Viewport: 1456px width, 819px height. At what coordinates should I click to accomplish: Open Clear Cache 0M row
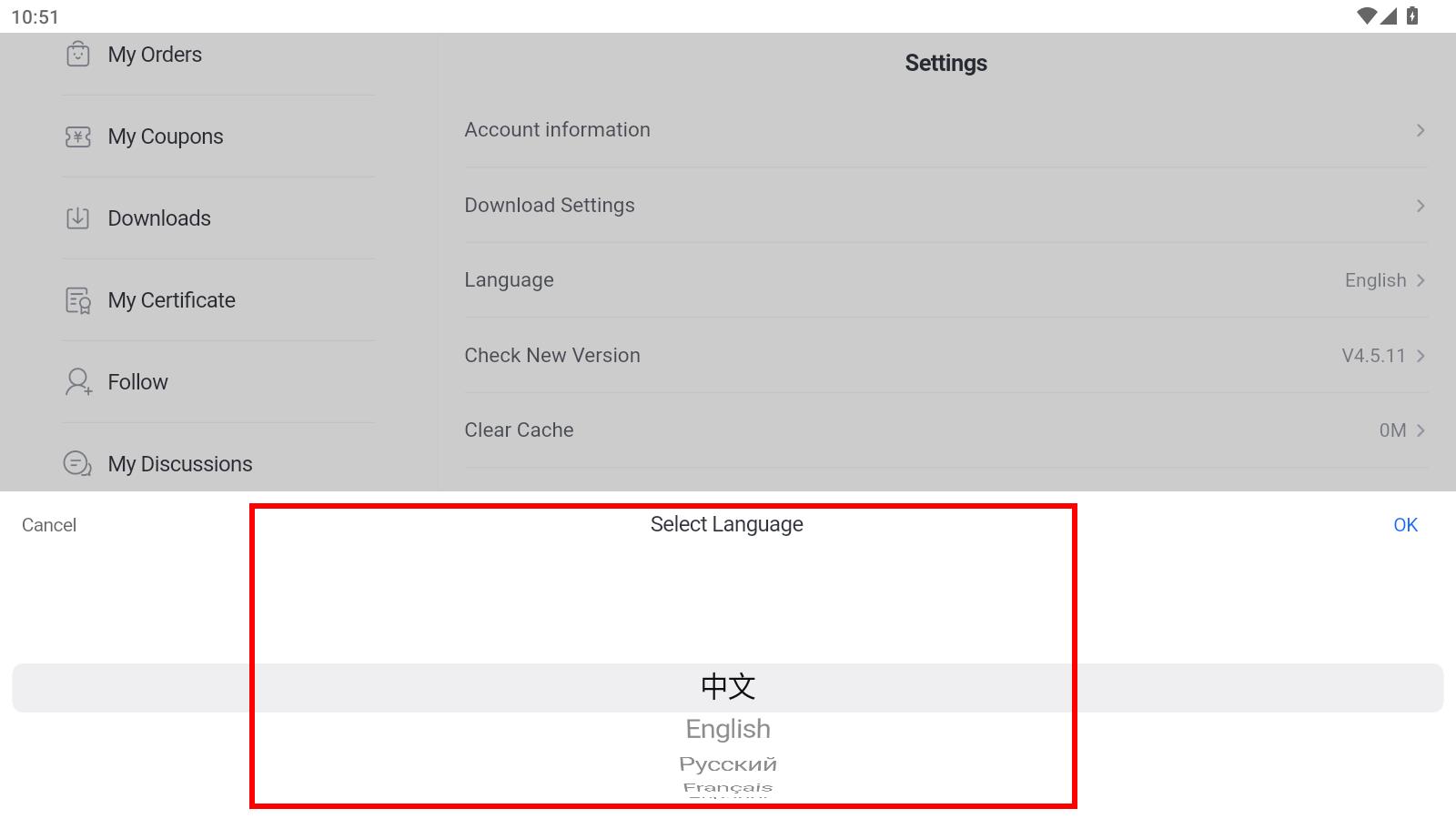coord(945,430)
